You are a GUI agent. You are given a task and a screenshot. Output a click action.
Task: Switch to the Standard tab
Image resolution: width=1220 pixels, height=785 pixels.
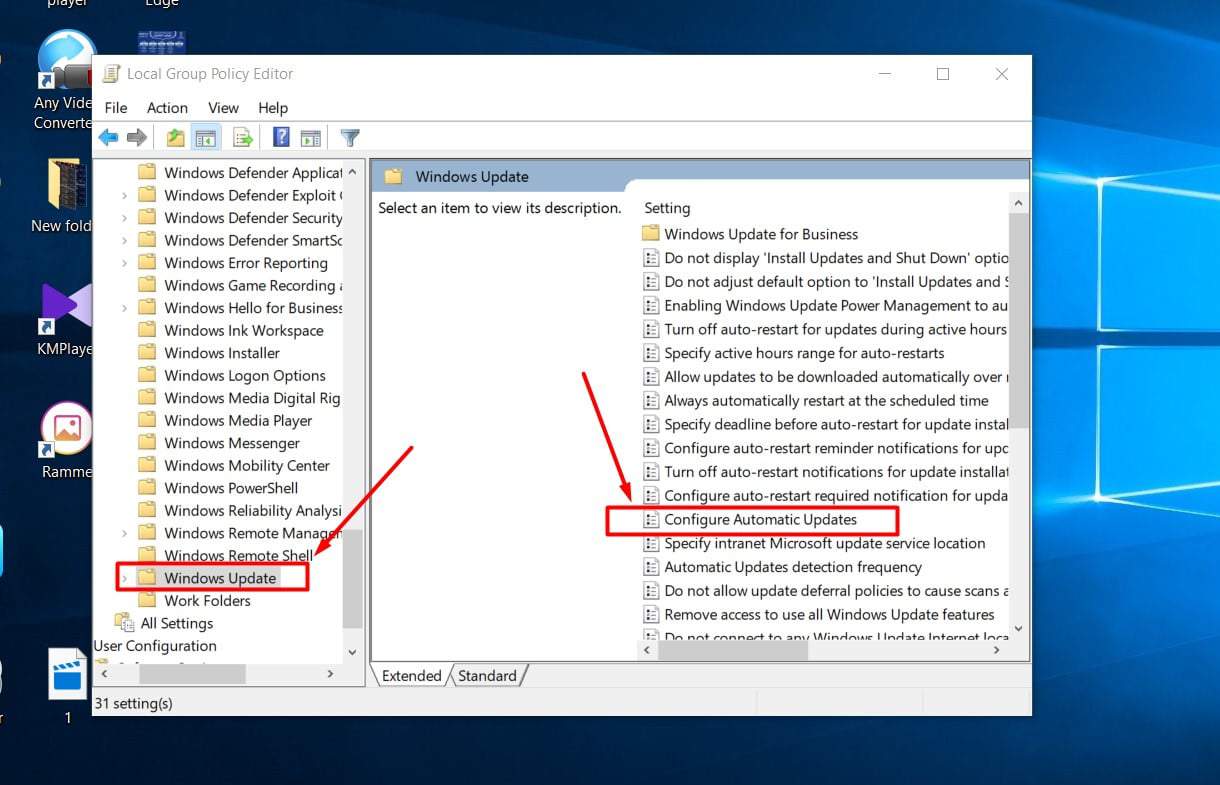pyautogui.click(x=488, y=676)
